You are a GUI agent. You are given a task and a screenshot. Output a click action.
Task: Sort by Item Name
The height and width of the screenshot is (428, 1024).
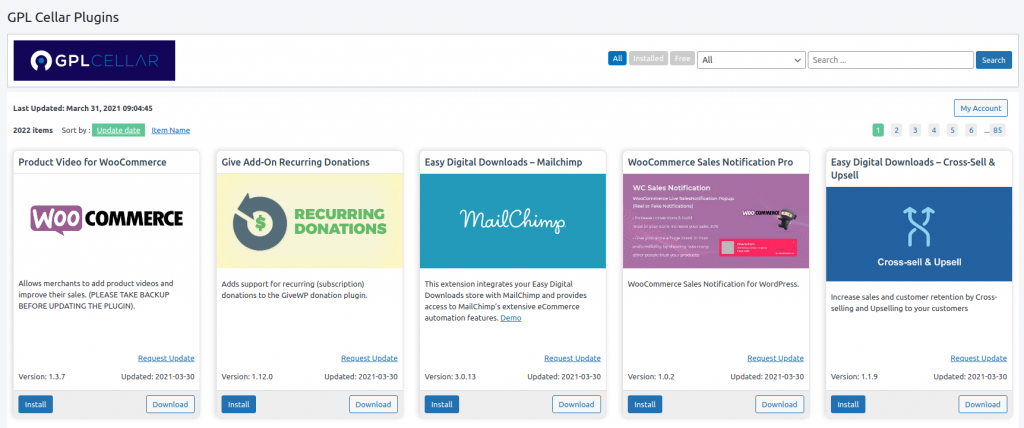coord(171,130)
